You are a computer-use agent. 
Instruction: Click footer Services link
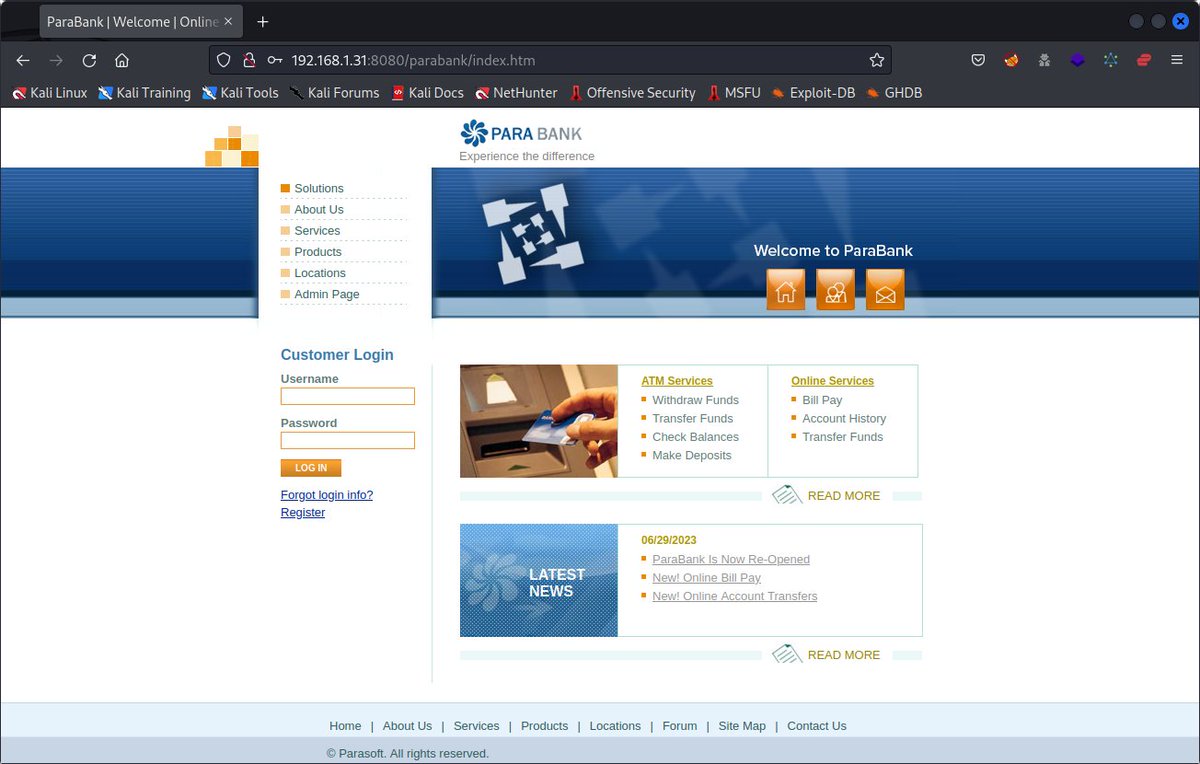pos(476,726)
